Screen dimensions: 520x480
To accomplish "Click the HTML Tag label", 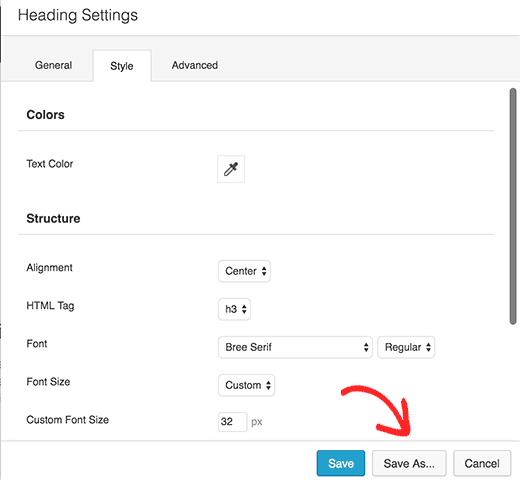I will click(50, 306).
